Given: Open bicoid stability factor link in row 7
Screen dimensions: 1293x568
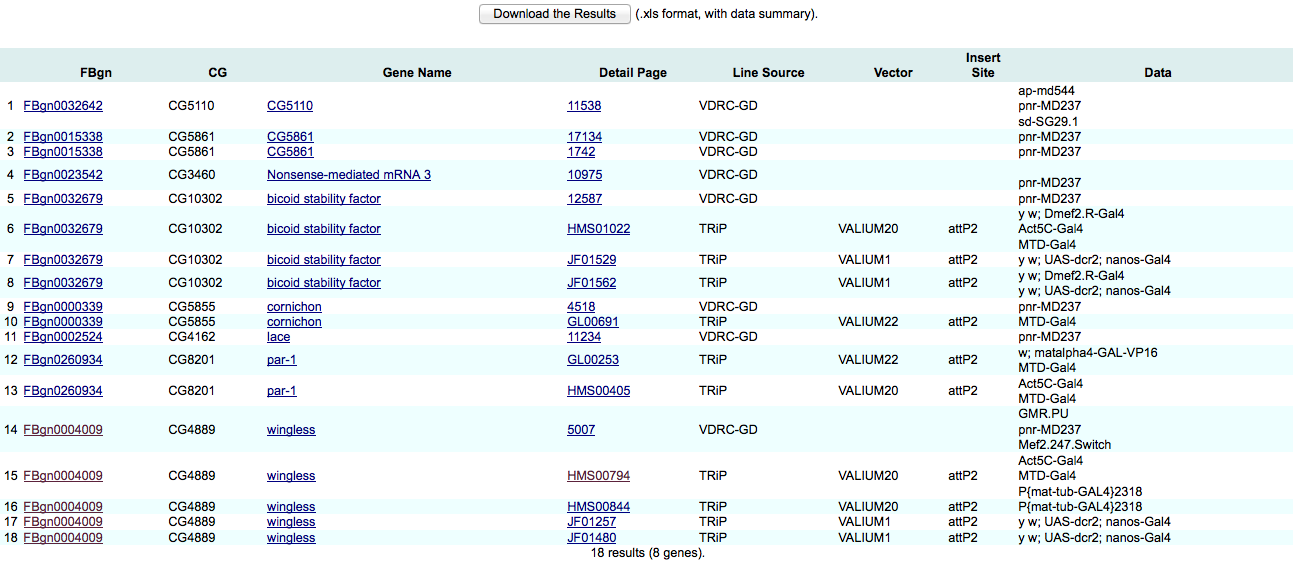Looking at the screenshot, I should [x=324, y=260].
